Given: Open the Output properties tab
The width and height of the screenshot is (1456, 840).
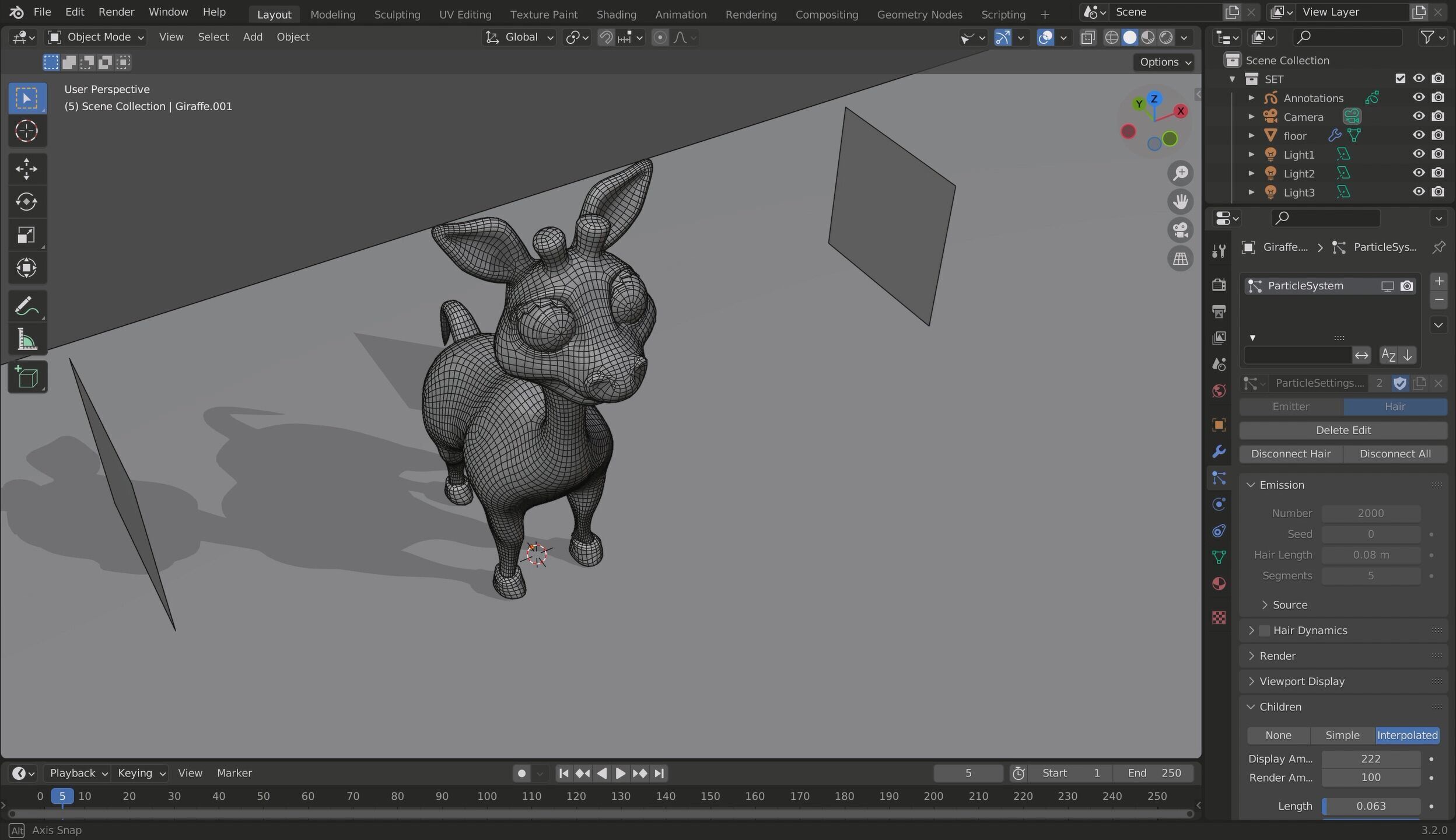Looking at the screenshot, I should point(1219,311).
